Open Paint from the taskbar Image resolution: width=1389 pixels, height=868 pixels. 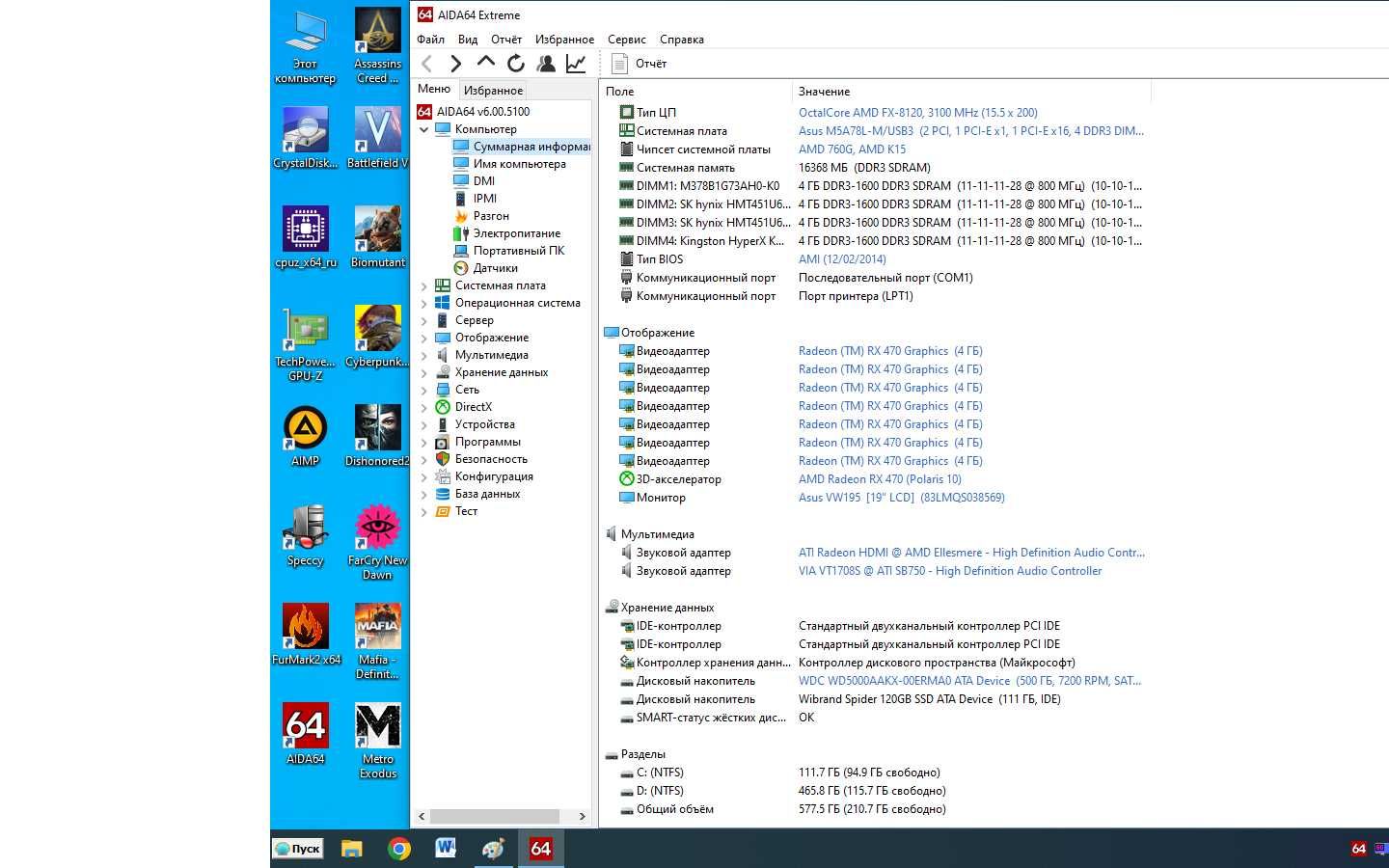point(493,849)
